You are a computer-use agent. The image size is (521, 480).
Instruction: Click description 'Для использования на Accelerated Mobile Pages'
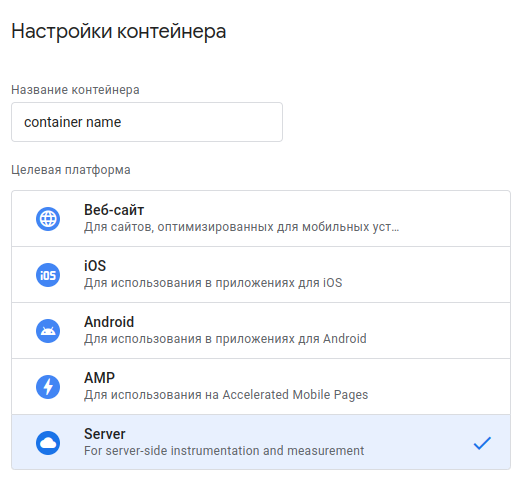click(x=226, y=395)
